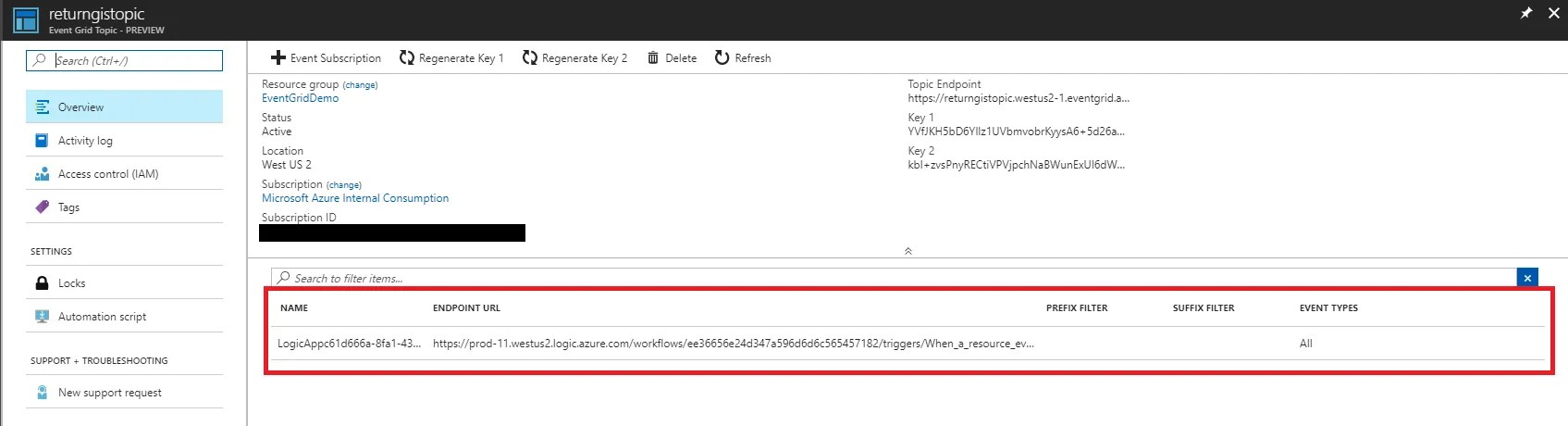This screenshot has width=1568, height=426.
Task: Click the 'West US 2' location value
Action: pyautogui.click(x=287, y=165)
